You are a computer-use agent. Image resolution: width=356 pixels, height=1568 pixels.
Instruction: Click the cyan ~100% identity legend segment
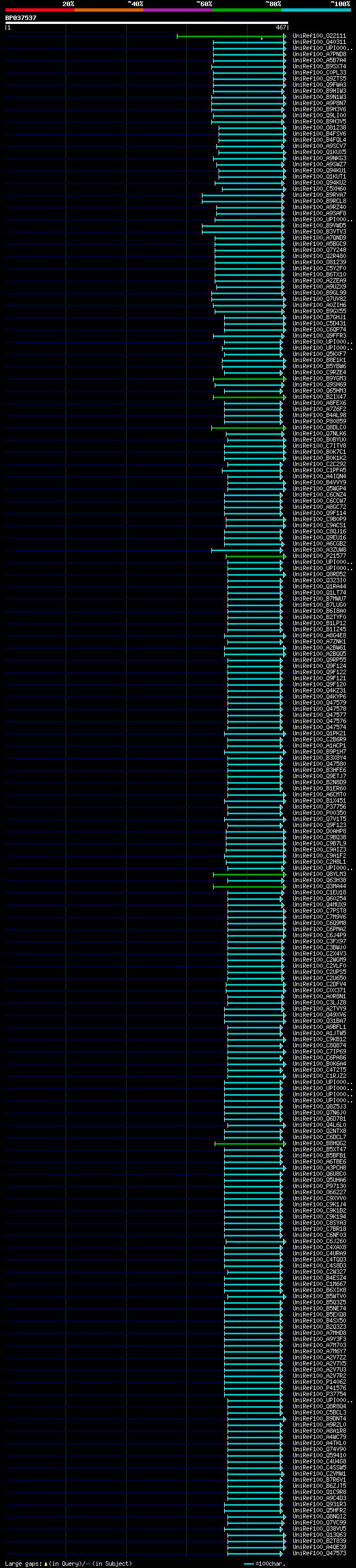point(316,10)
